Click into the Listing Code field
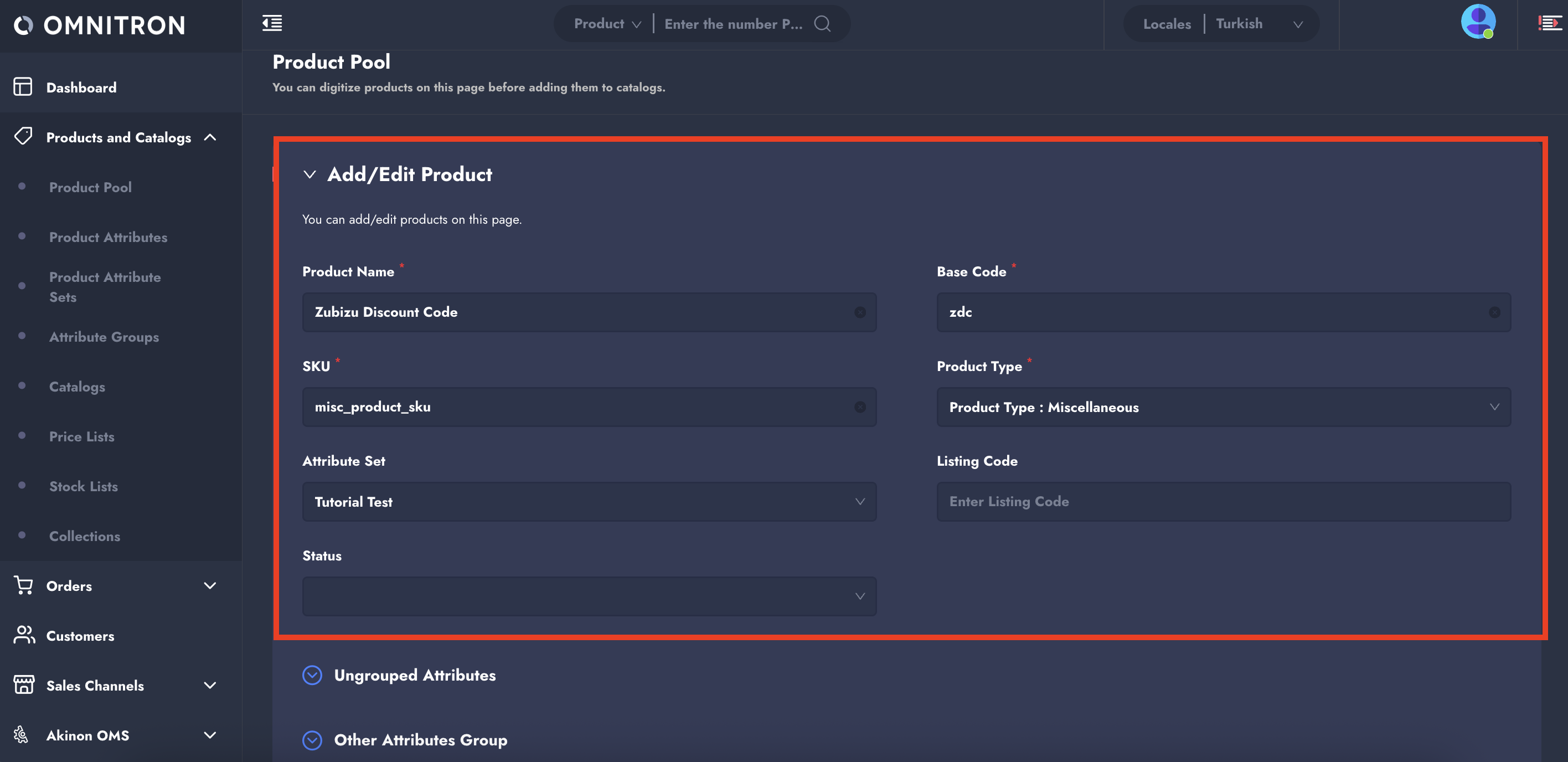Viewport: 1568px width, 762px height. pyautogui.click(x=1223, y=502)
